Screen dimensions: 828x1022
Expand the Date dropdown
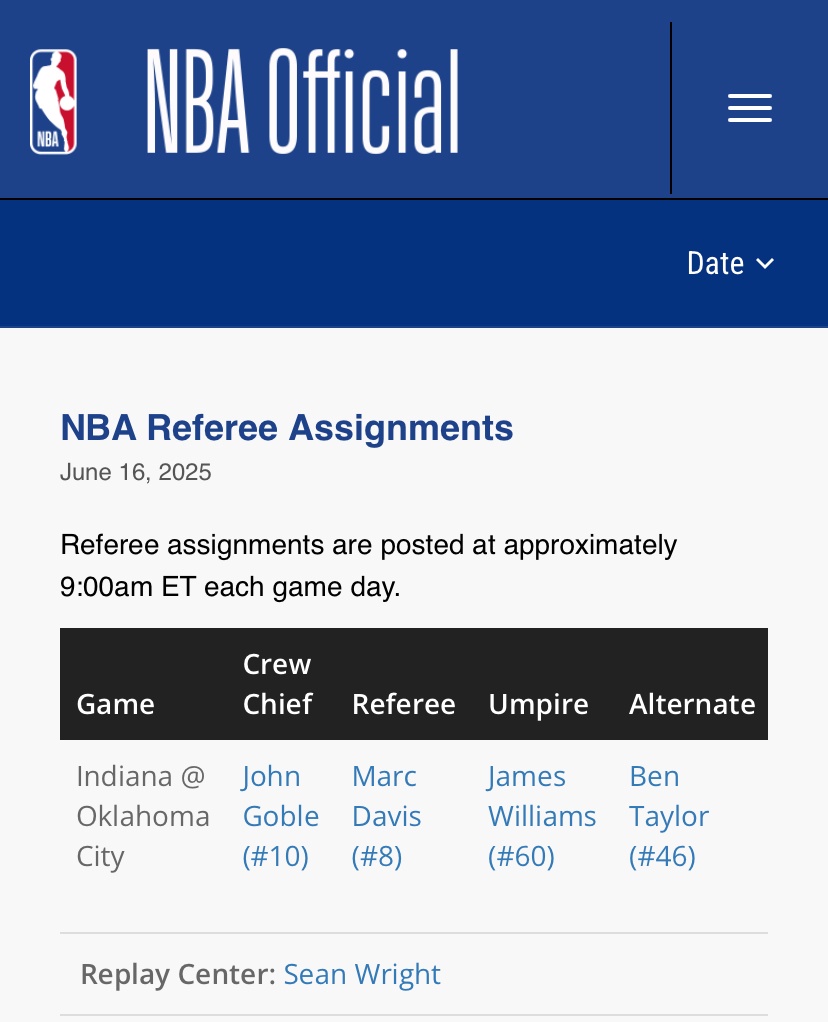pos(730,263)
